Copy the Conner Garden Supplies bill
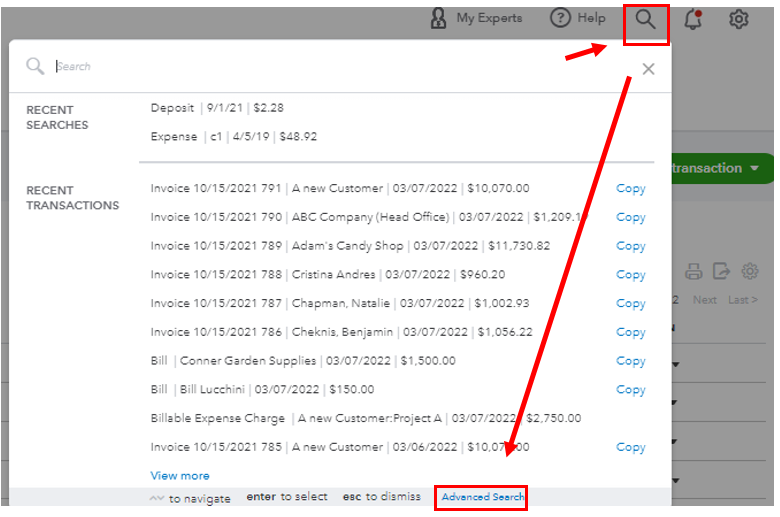Image resolution: width=780 pixels, height=517 pixels. (x=630, y=361)
